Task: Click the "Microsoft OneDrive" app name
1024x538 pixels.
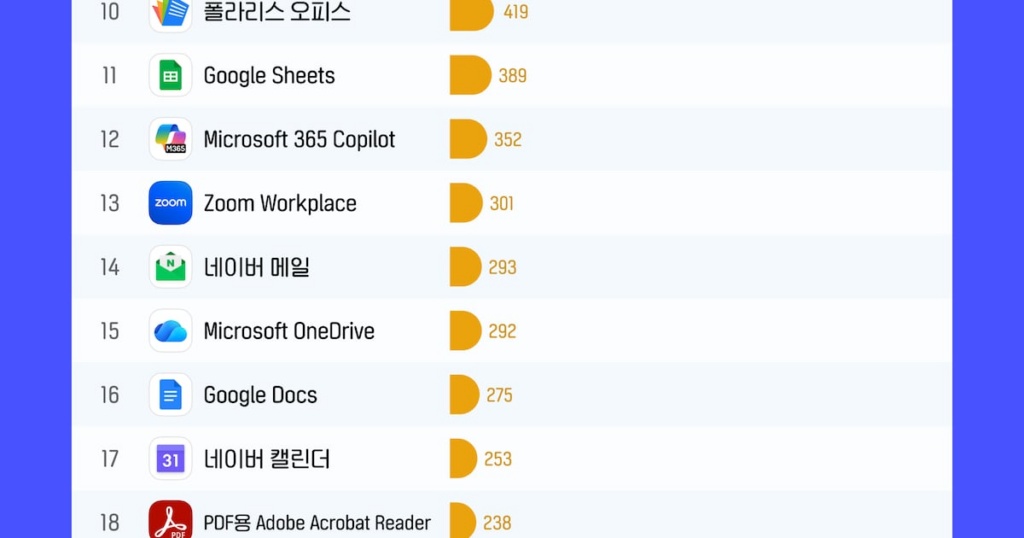Action: 289,332
